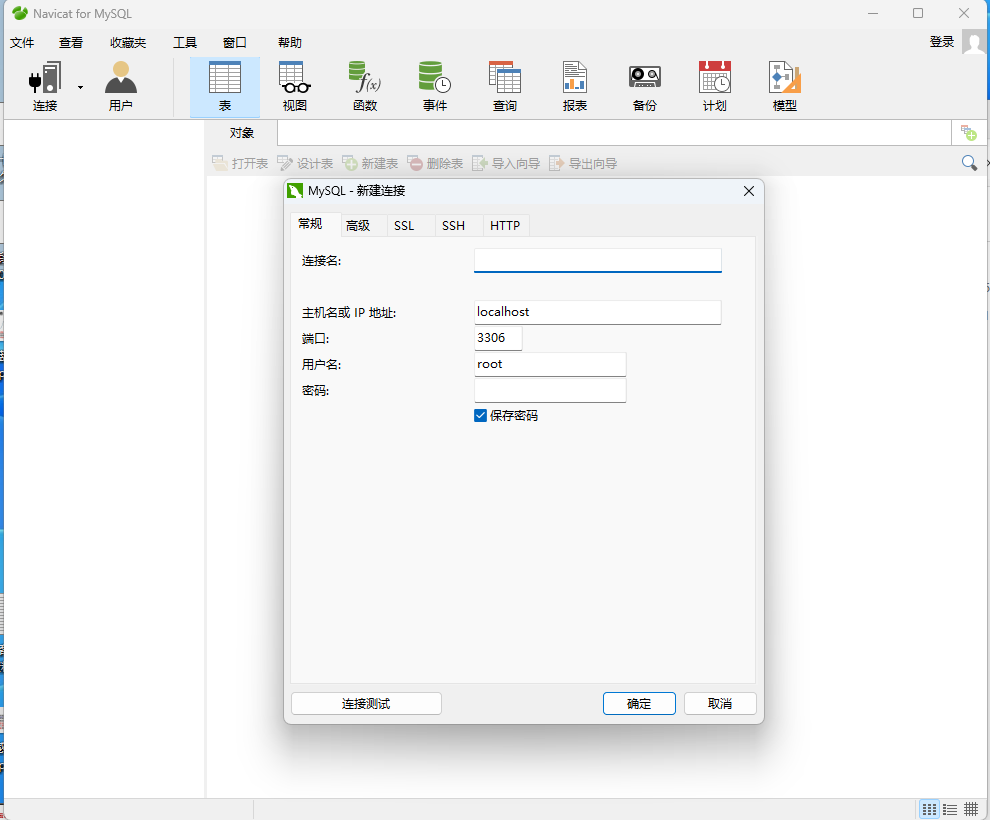Screen dimensions: 990x820
Task: Open the View (视图) toolbar icon
Action: 295,86
